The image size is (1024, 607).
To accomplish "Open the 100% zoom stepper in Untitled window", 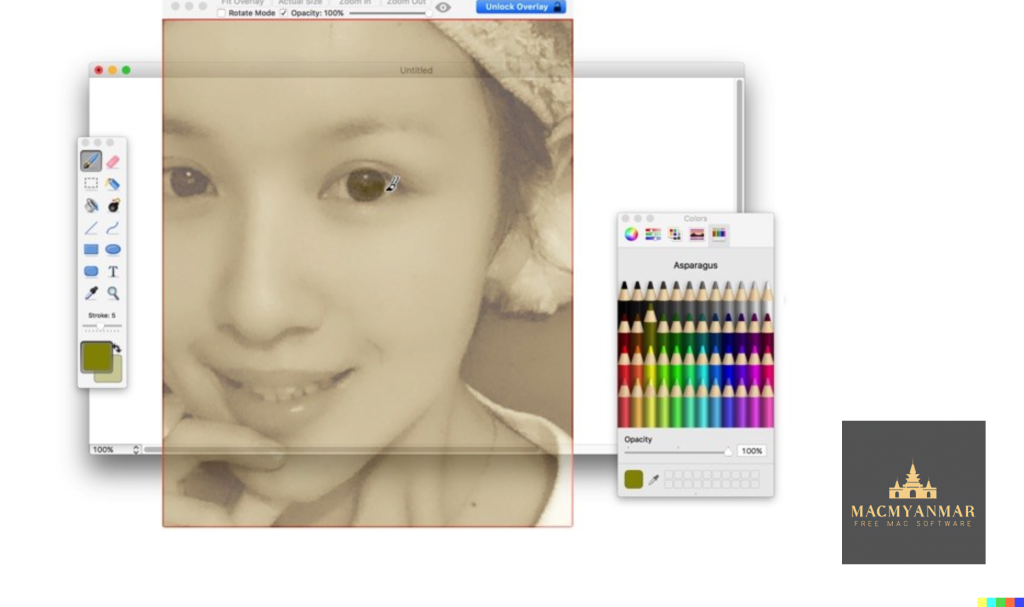I will point(136,450).
